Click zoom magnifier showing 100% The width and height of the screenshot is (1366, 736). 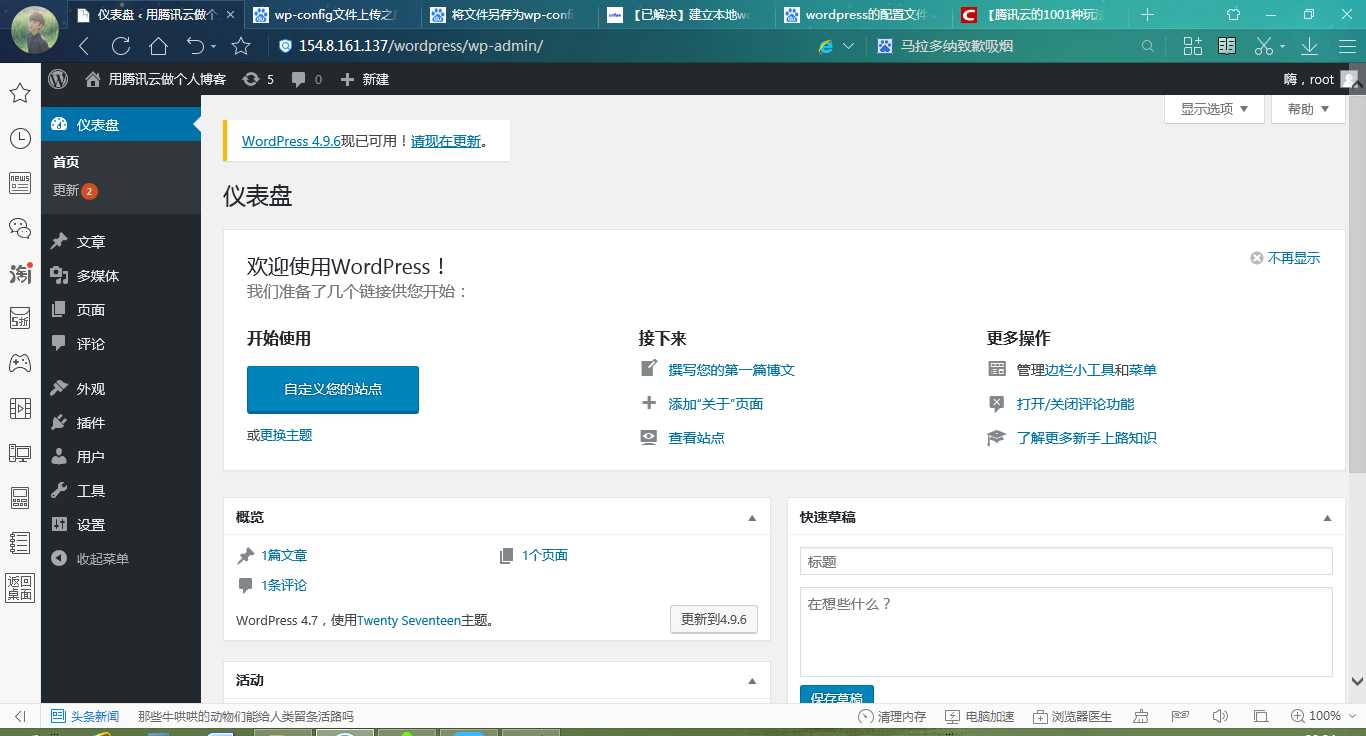pos(1297,716)
